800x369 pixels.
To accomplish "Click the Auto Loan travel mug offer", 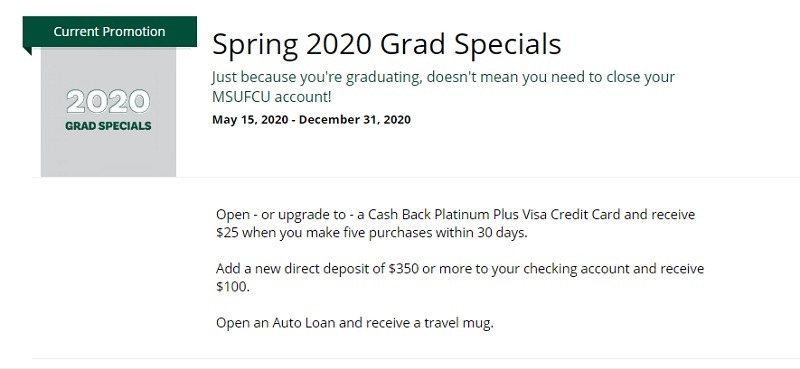I will (x=355, y=323).
